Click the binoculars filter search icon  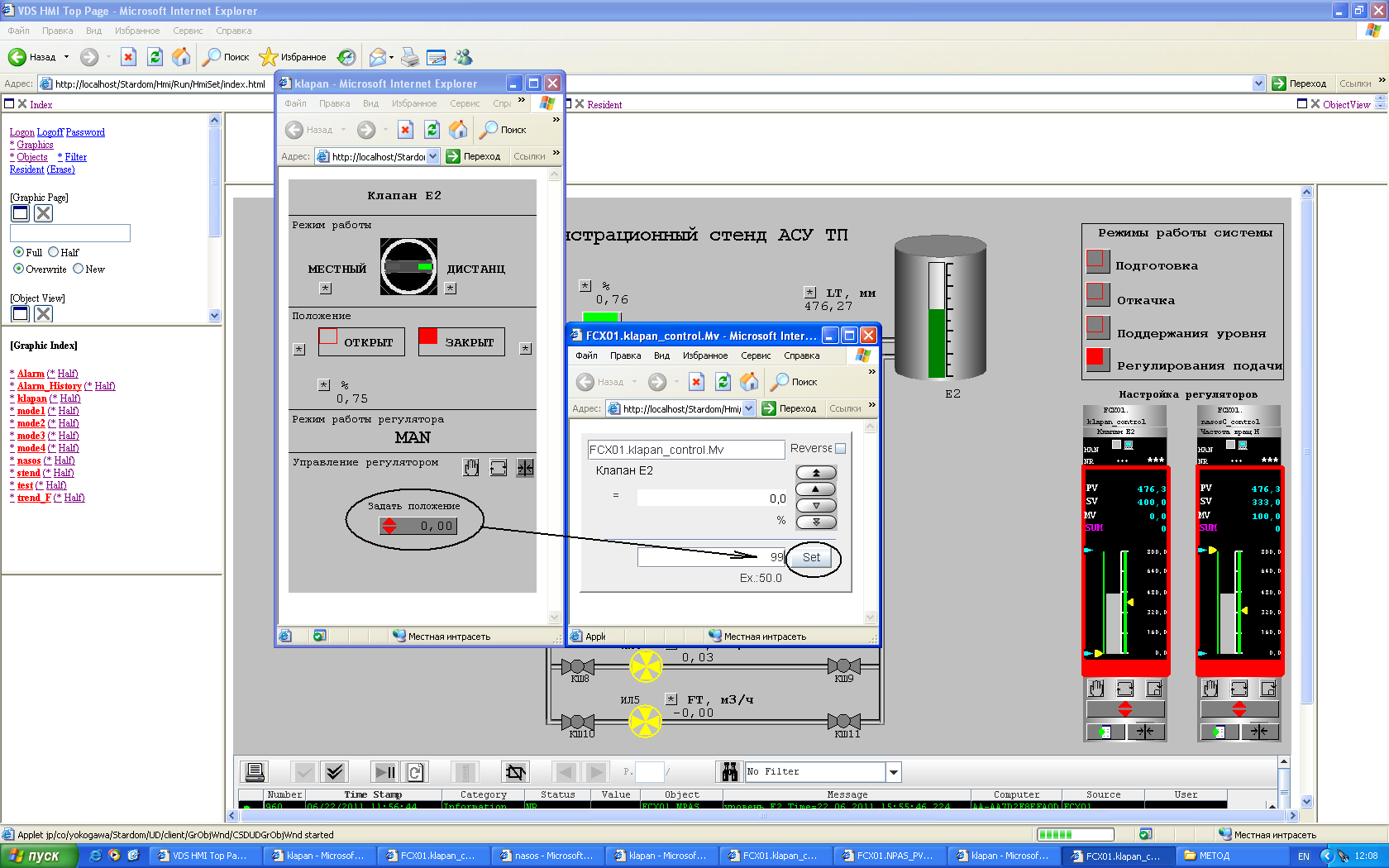729,772
